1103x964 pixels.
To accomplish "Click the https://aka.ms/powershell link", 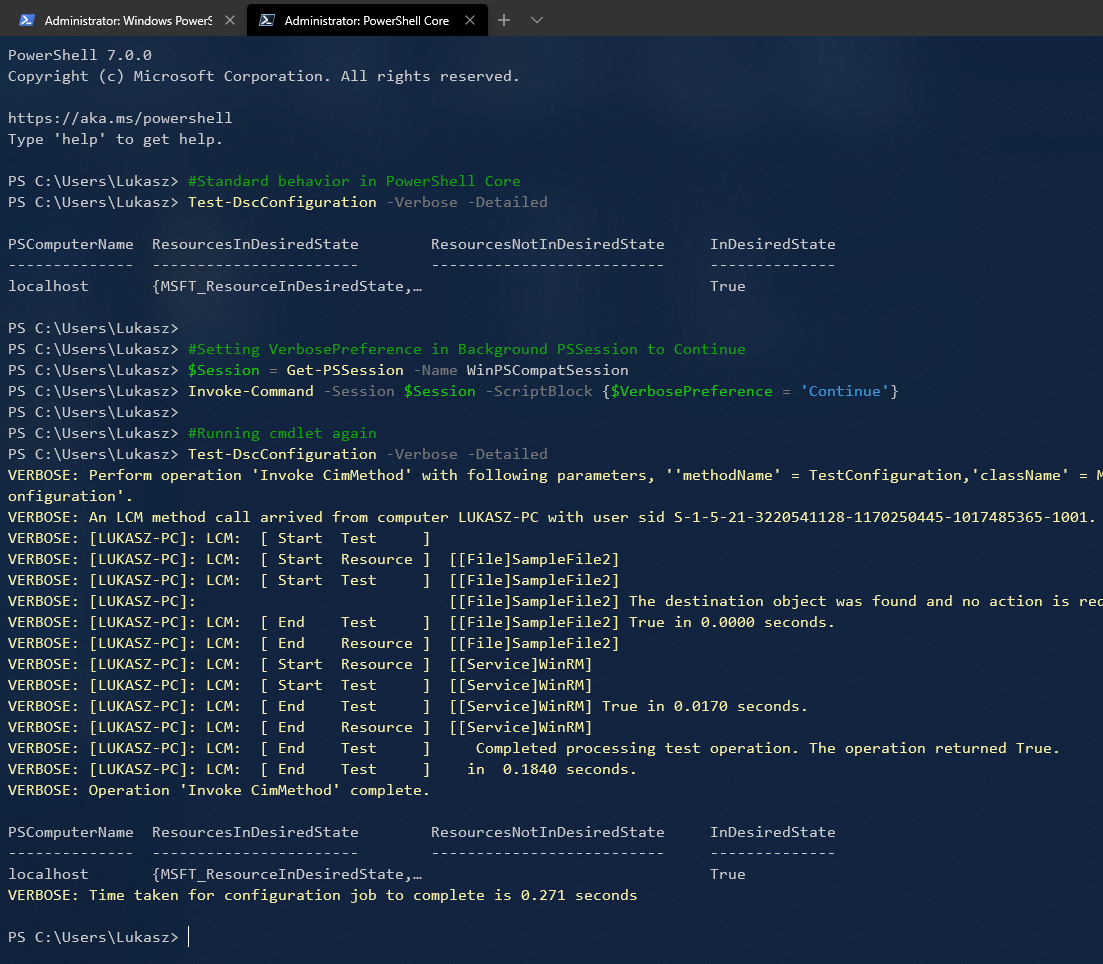I will click(x=118, y=117).
